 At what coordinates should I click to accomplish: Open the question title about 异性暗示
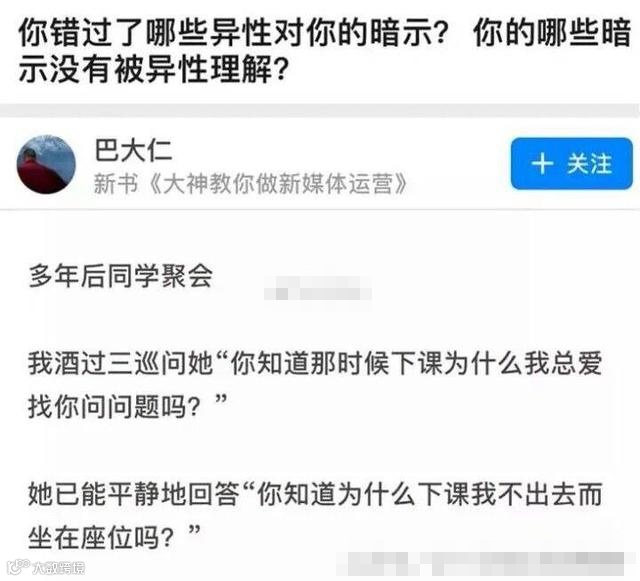pyautogui.click(x=324, y=51)
